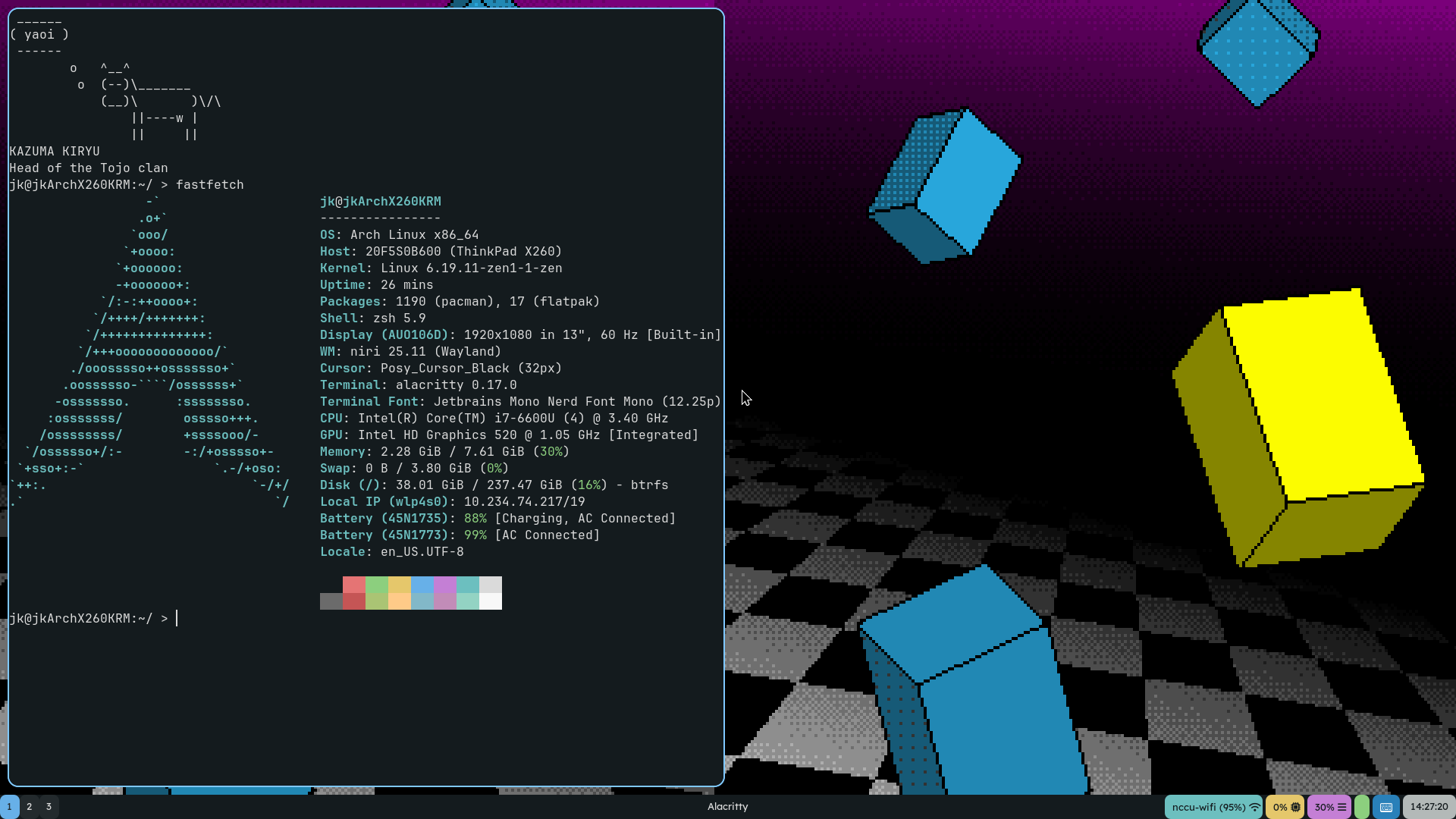Click the purple block in top palette row
This screenshot has height=819, width=1456.
coord(445,585)
